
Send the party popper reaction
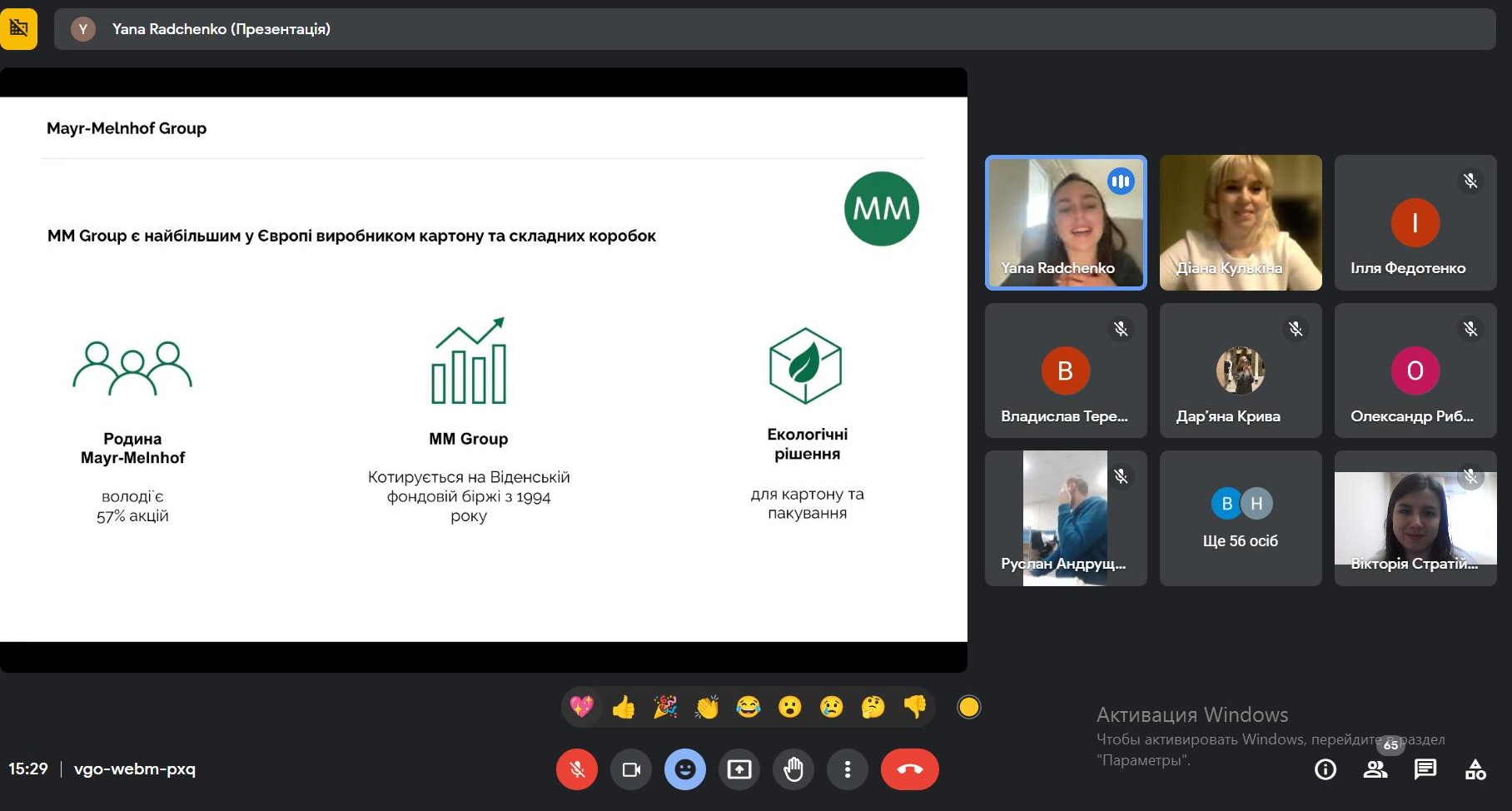coord(664,707)
